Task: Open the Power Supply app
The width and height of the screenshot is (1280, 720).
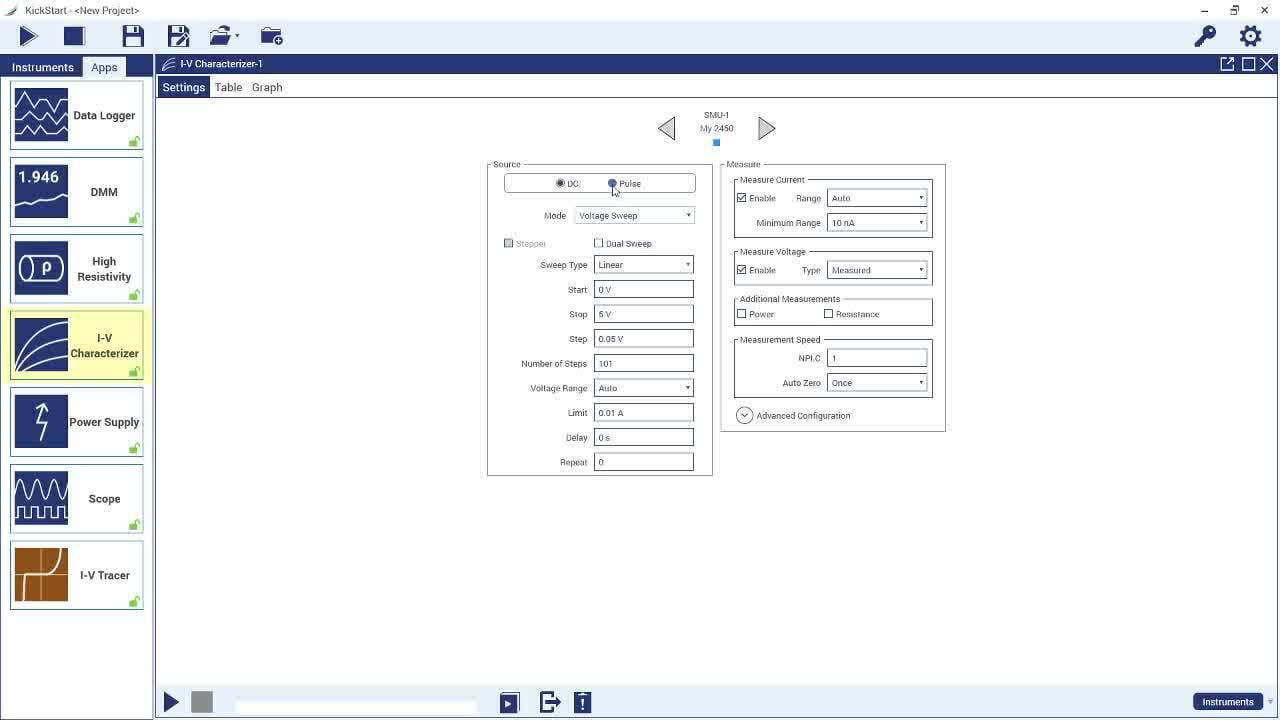Action: [x=77, y=421]
